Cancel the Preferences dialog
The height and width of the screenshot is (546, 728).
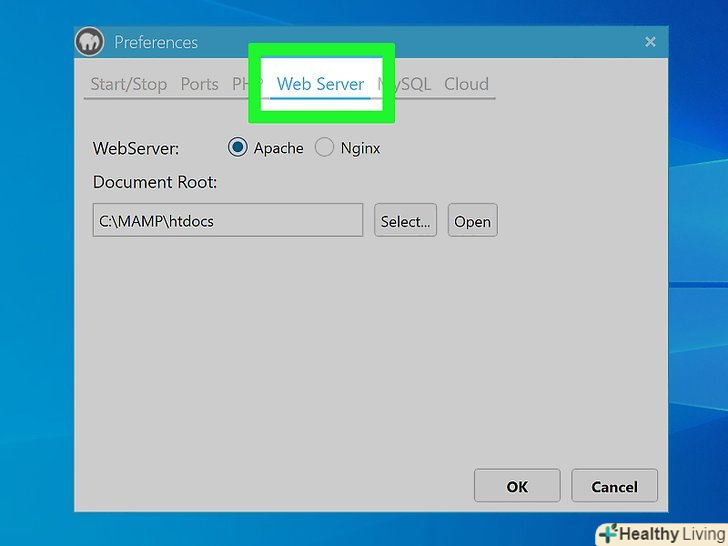point(614,486)
